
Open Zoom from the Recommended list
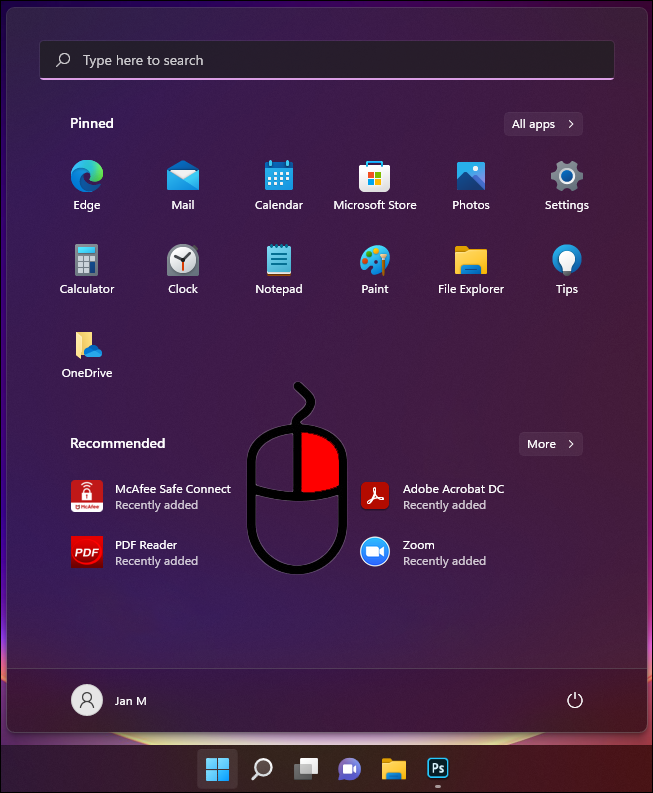(x=424, y=552)
